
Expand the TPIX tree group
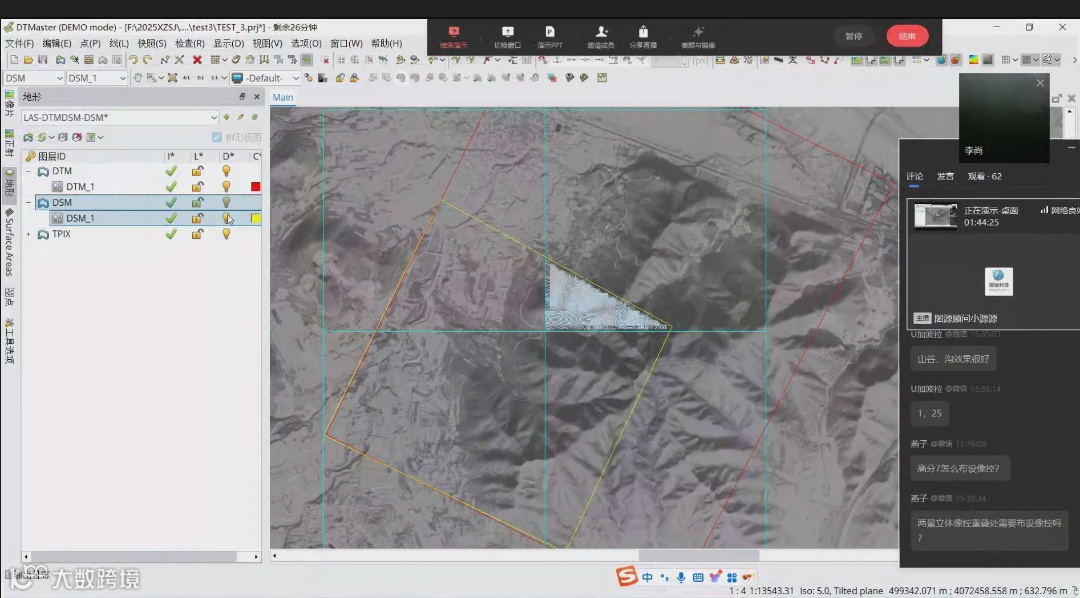[x=29, y=234]
